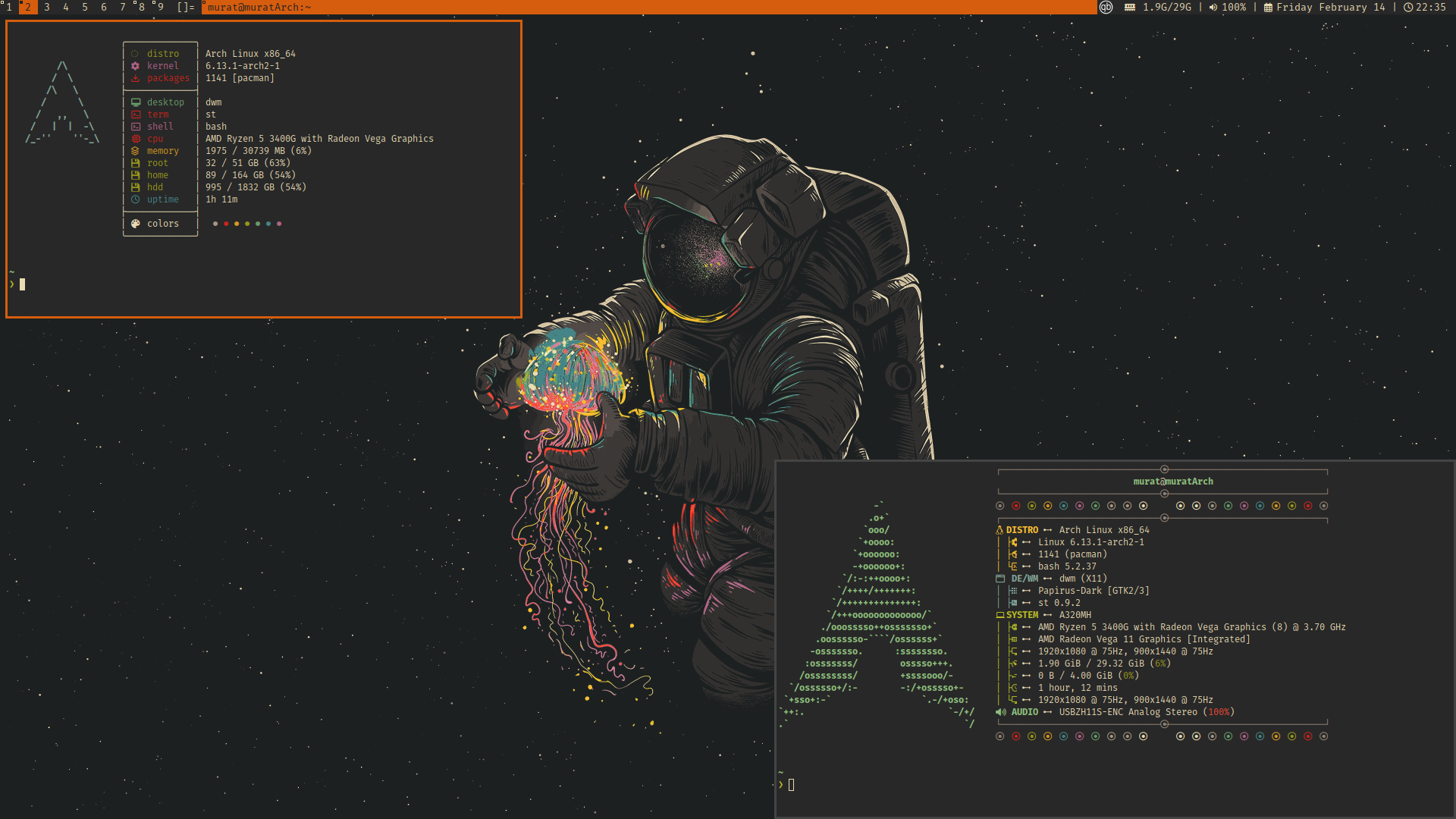Click the prompt cursor in the bottom terminal
This screenshot has width=1456, height=819.
[x=791, y=785]
